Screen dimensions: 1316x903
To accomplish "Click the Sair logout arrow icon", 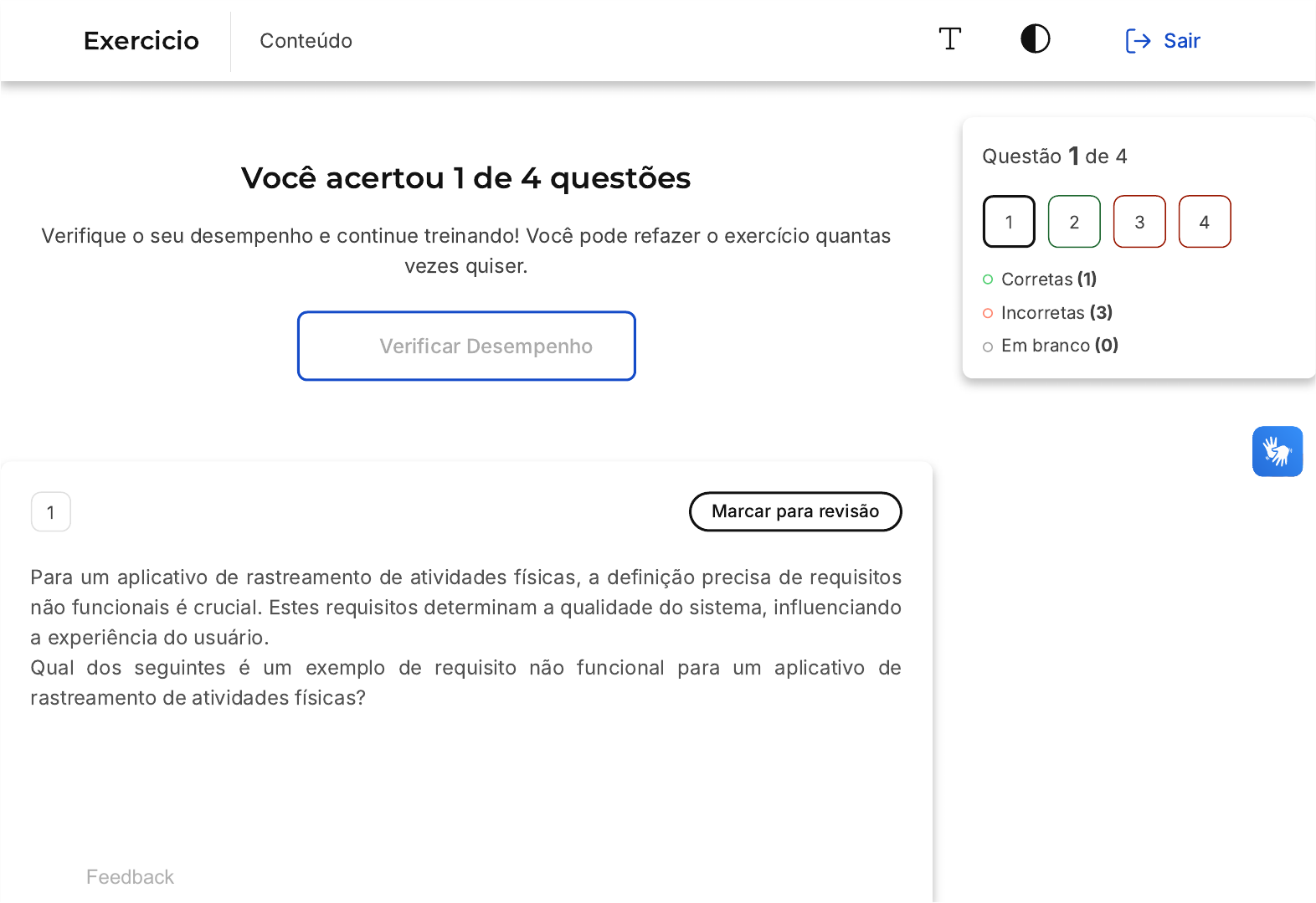I will click(1138, 41).
